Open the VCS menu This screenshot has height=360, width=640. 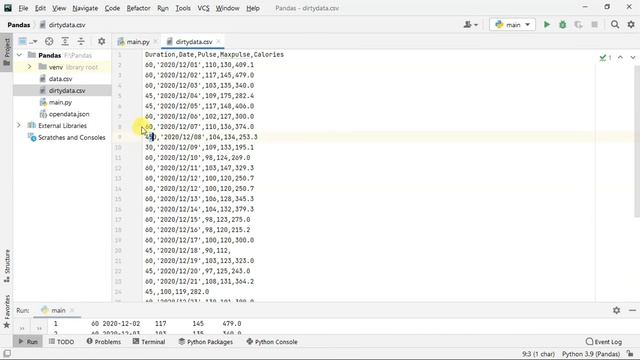click(203, 8)
